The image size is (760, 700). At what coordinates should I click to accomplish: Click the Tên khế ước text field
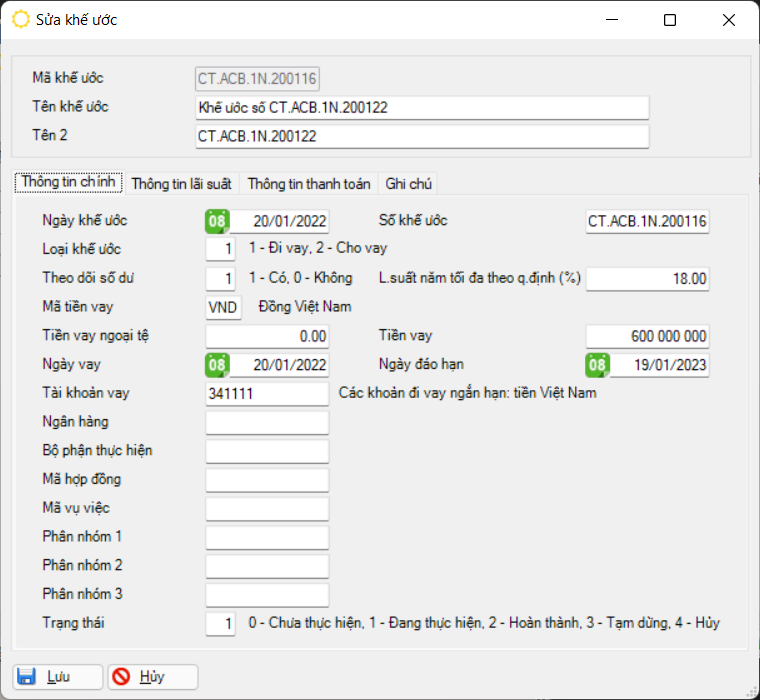[x=421, y=107]
